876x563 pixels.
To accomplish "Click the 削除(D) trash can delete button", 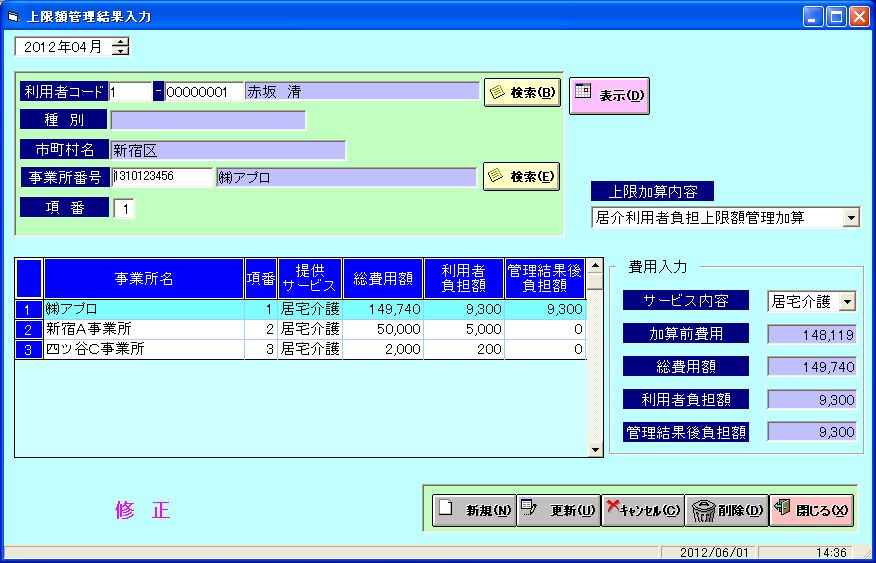I will coord(727,510).
